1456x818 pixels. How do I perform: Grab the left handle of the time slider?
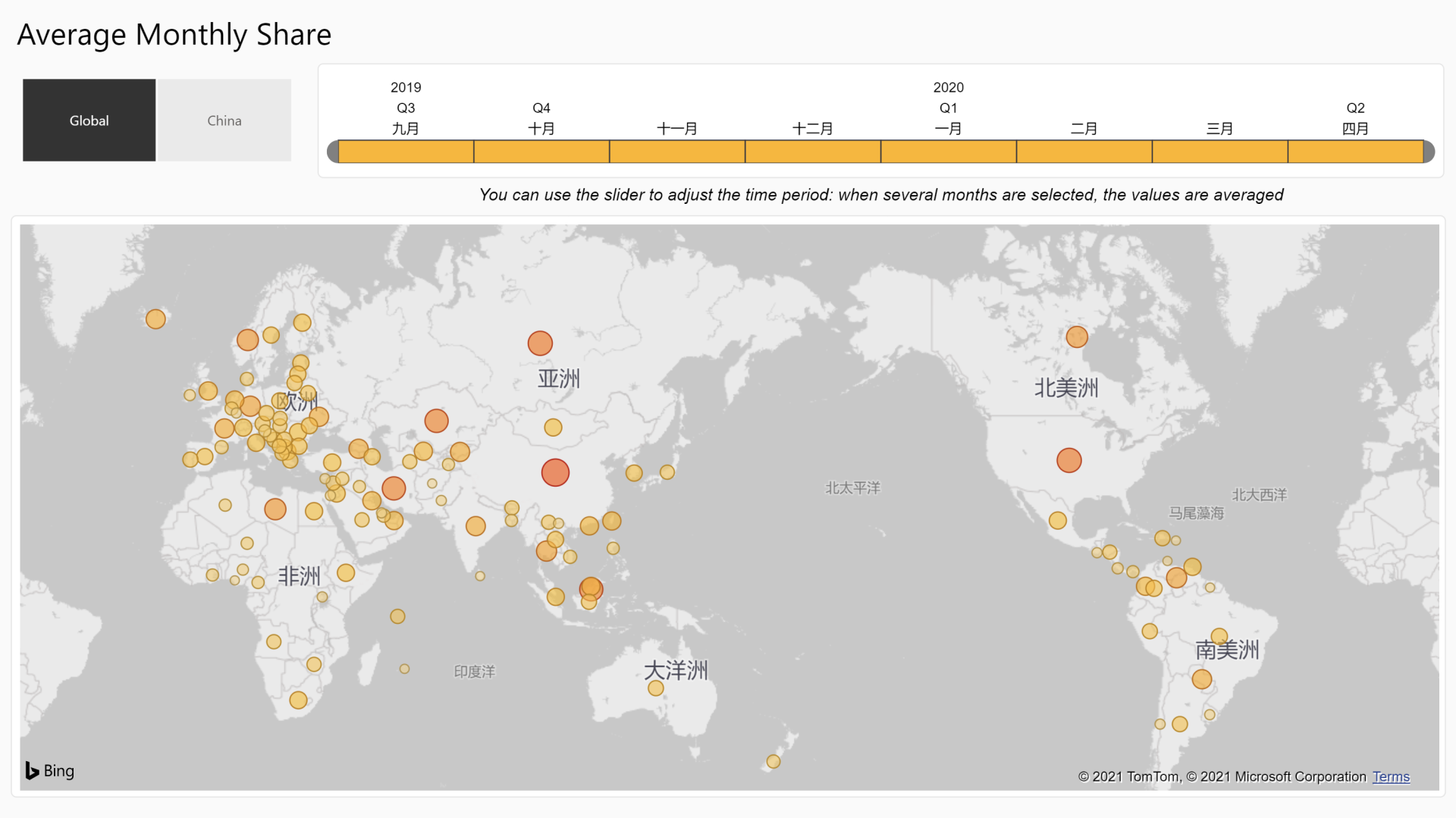coord(332,152)
